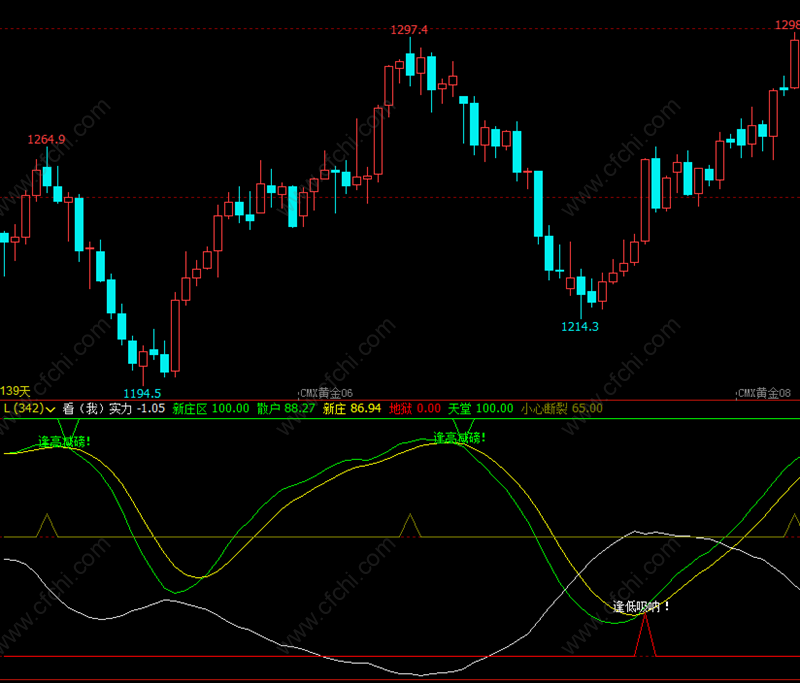The height and width of the screenshot is (683, 800).
Task: Select the CMX黄金08 contract marker
Action: pos(764,393)
